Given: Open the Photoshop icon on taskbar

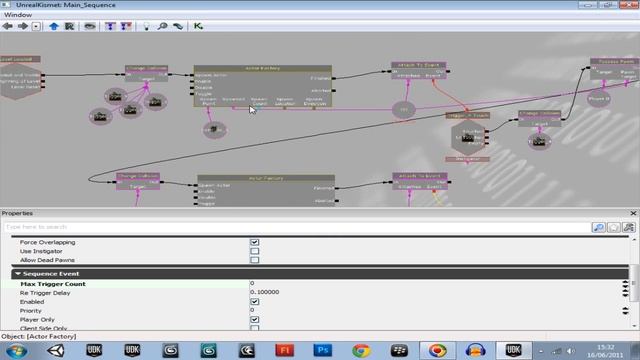Looking at the screenshot, I should [322, 351].
